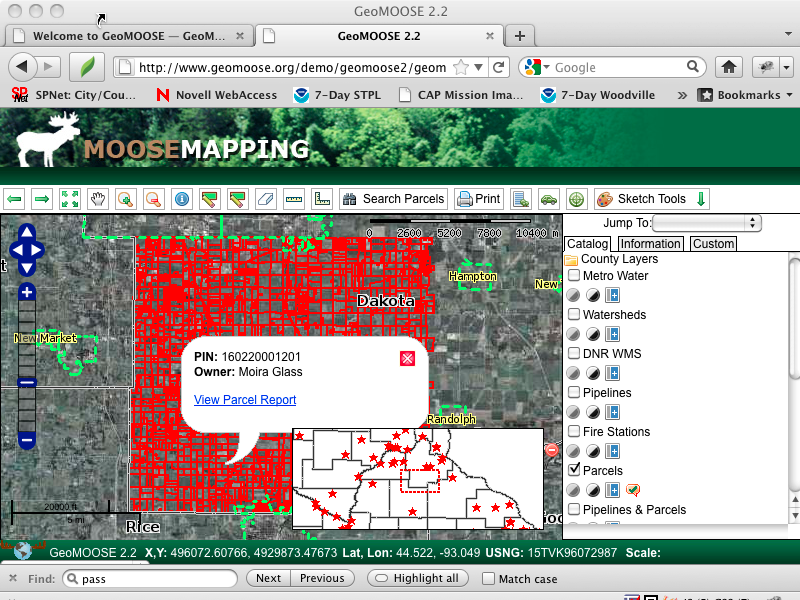Choose the second select-features pencil tool

(237, 199)
